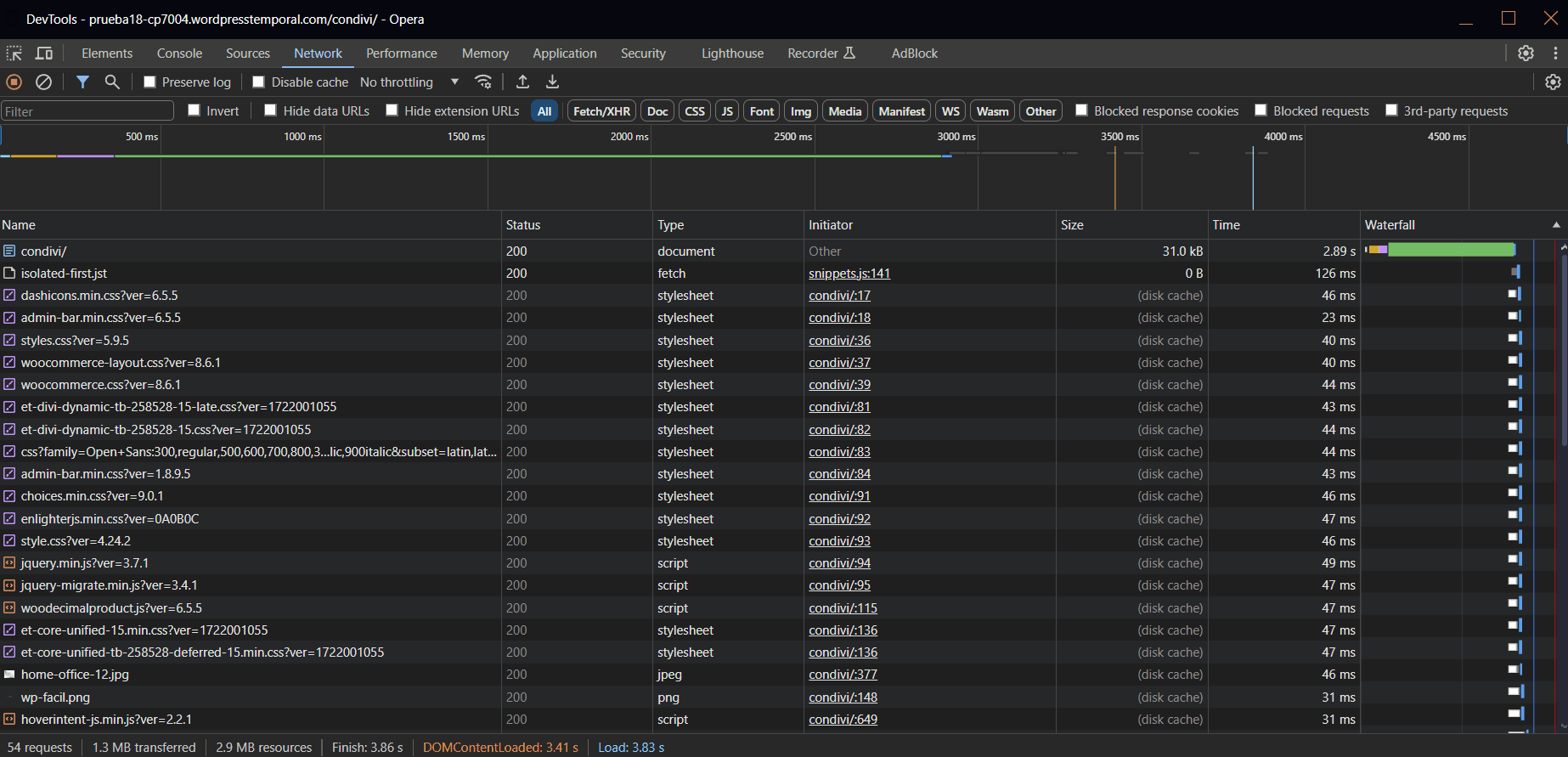Click Export HAR download icon
Image resolution: width=1568 pixels, height=757 pixels.
point(552,82)
